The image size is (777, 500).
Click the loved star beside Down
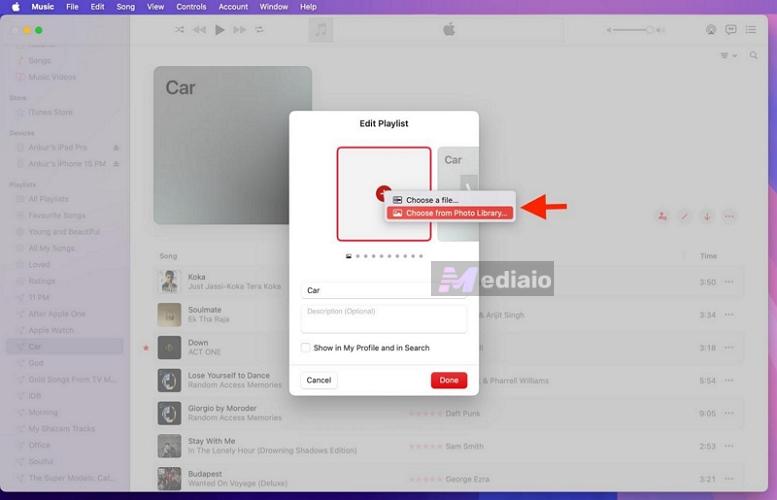pyautogui.click(x=146, y=348)
